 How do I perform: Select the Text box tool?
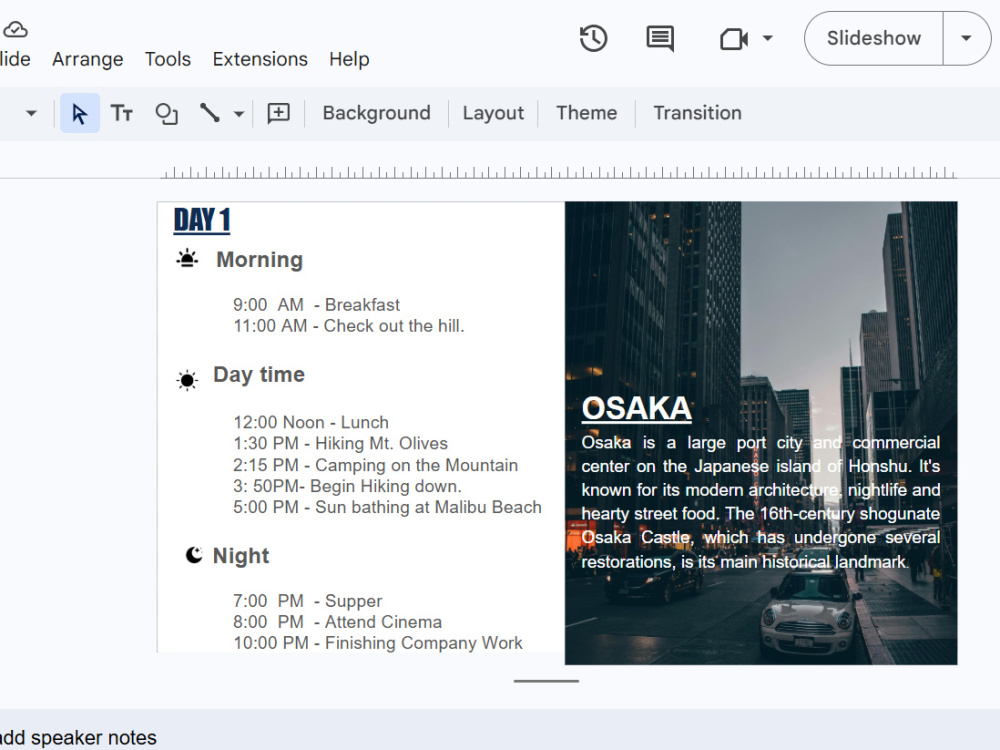tap(122, 113)
